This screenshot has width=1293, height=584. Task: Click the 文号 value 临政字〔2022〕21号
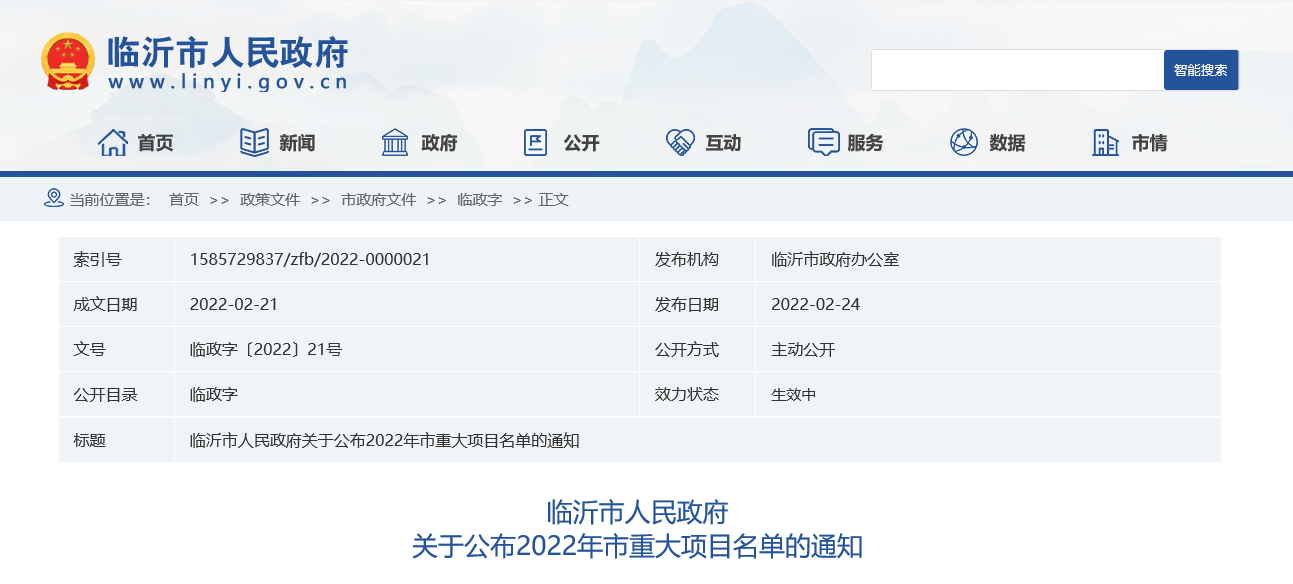pos(266,349)
